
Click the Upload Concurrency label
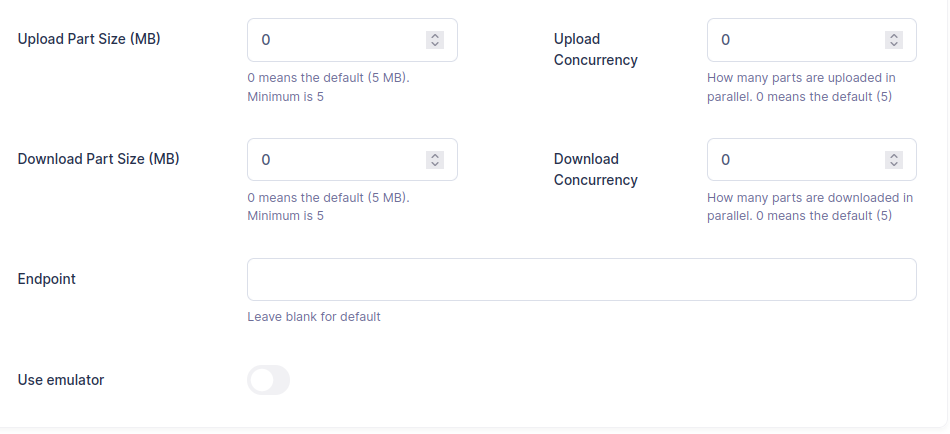[595, 50]
